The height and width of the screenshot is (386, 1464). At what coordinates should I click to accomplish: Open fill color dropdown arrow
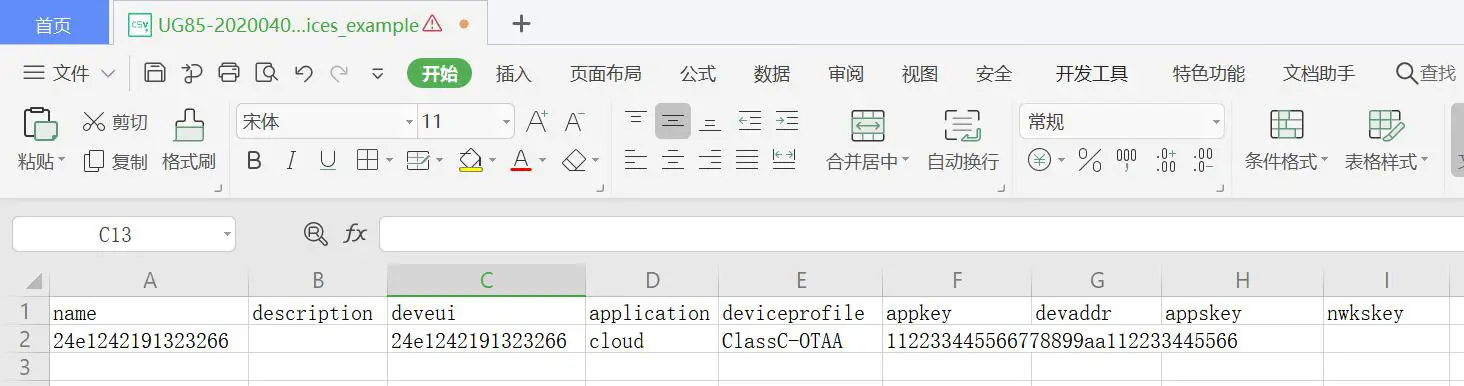coord(492,160)
